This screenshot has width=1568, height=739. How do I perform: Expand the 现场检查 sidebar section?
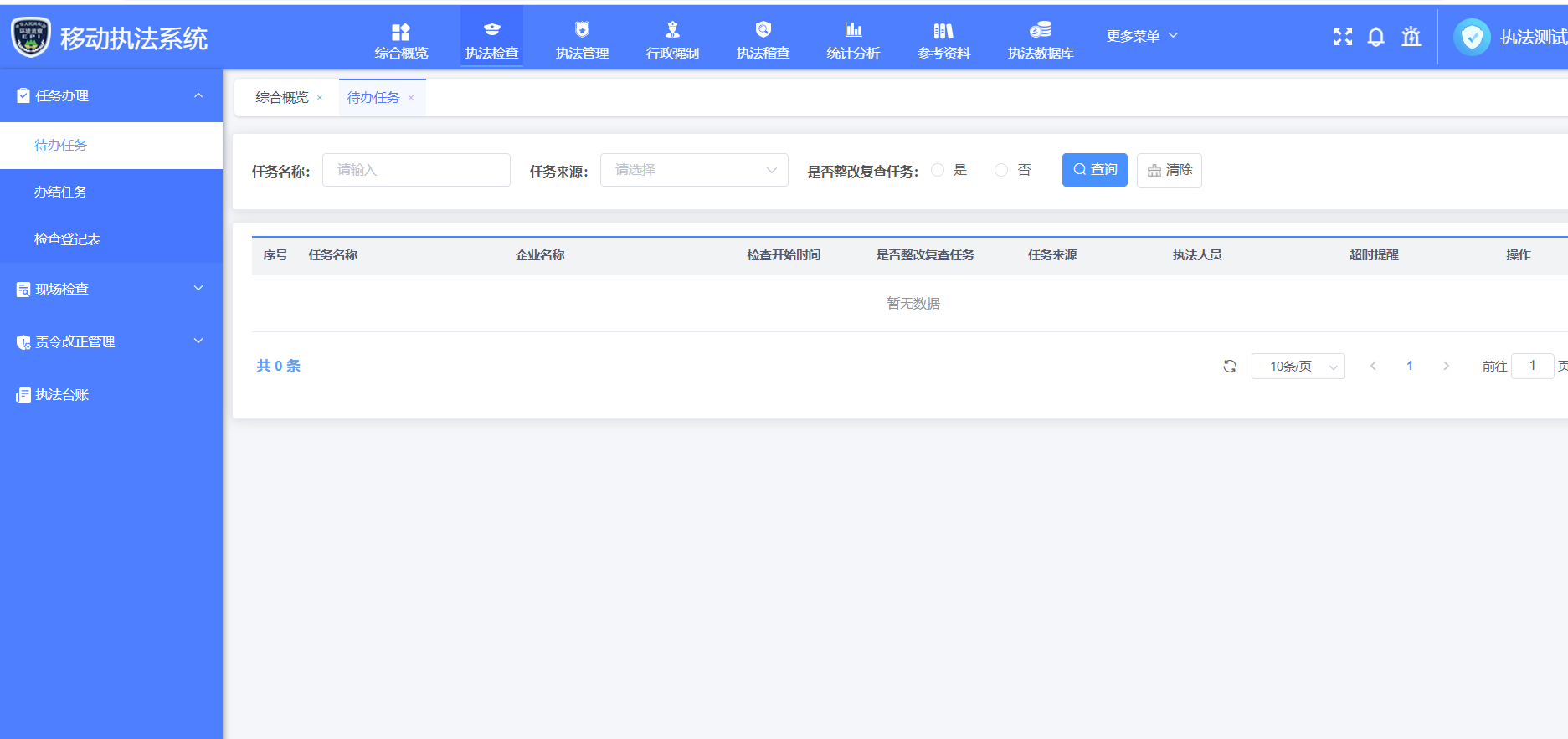(111, 289)
